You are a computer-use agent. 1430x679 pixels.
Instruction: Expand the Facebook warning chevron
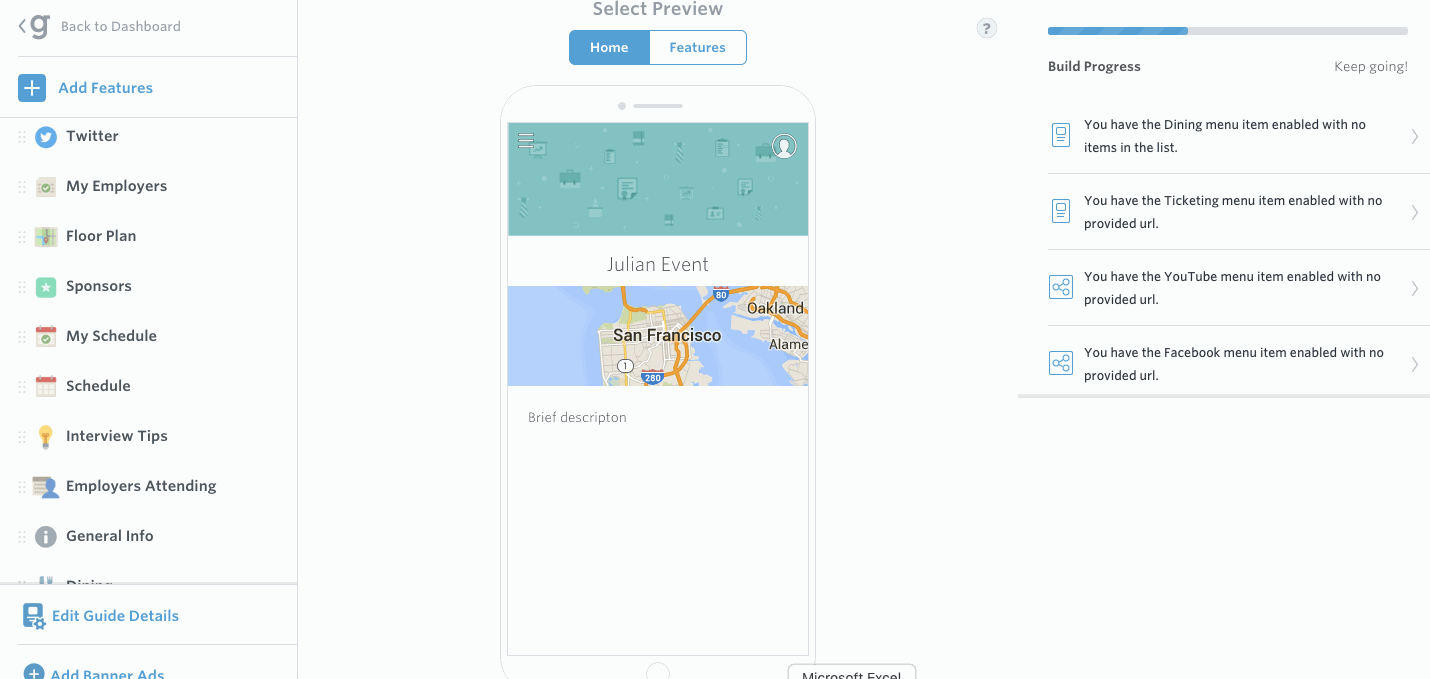pos(1414,364)
